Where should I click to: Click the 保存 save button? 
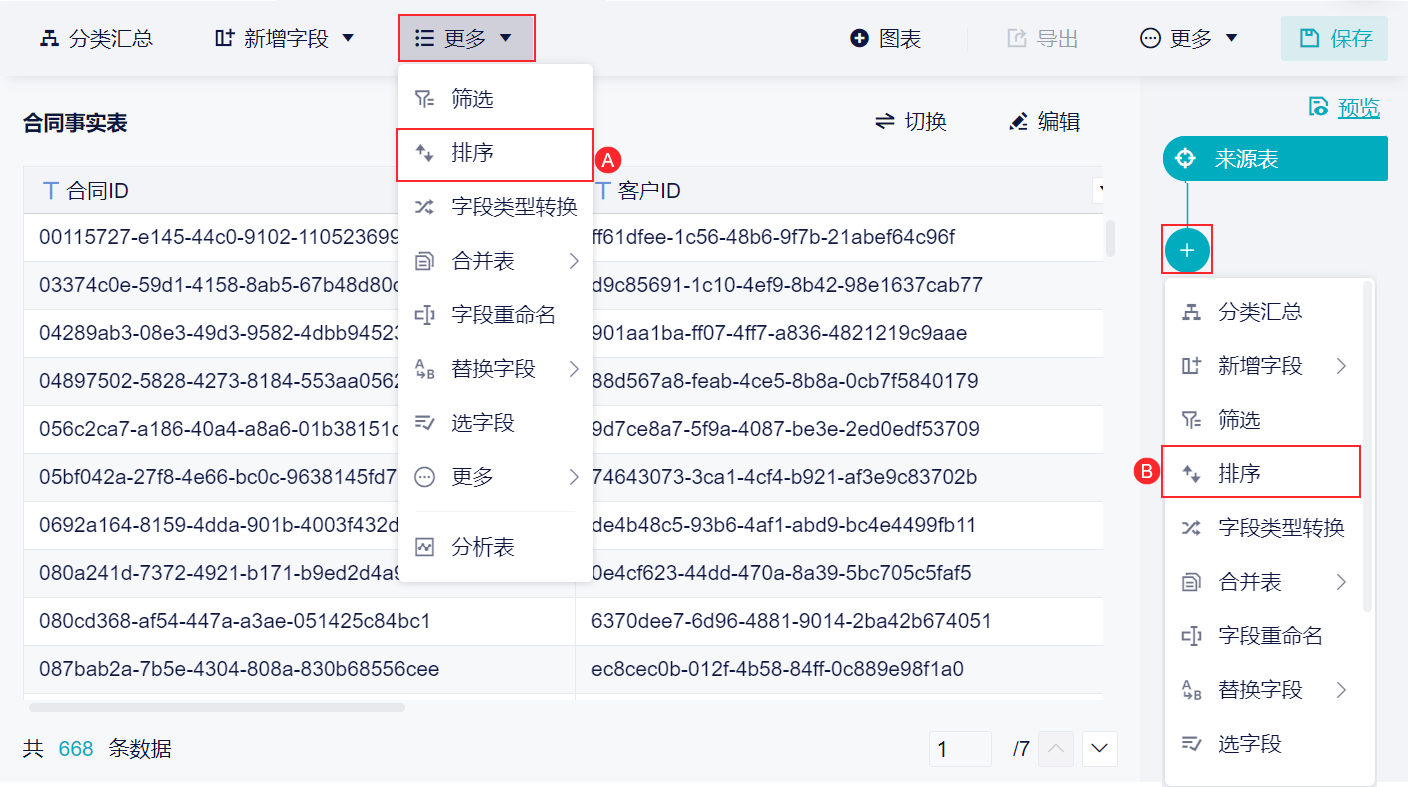tap(1335, 39)
